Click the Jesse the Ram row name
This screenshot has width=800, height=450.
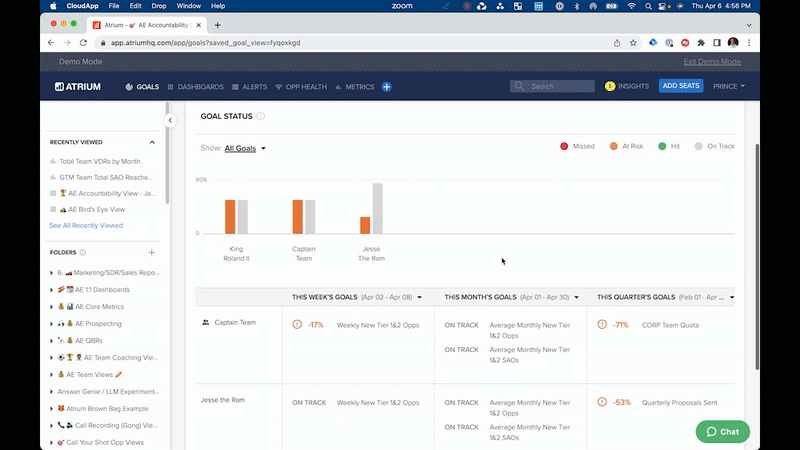(222, 400)
